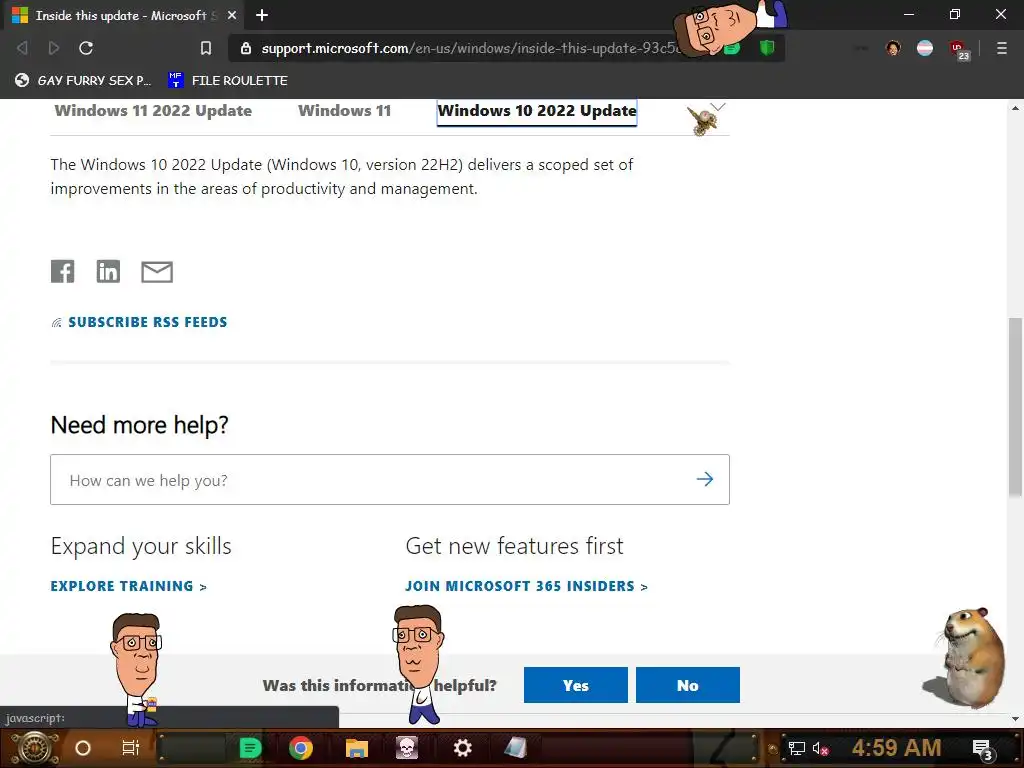The width and height of the screenshot is (1024, 768).
Task: Open the green chat app on taskbar
Action: click(x=250, y=748)
